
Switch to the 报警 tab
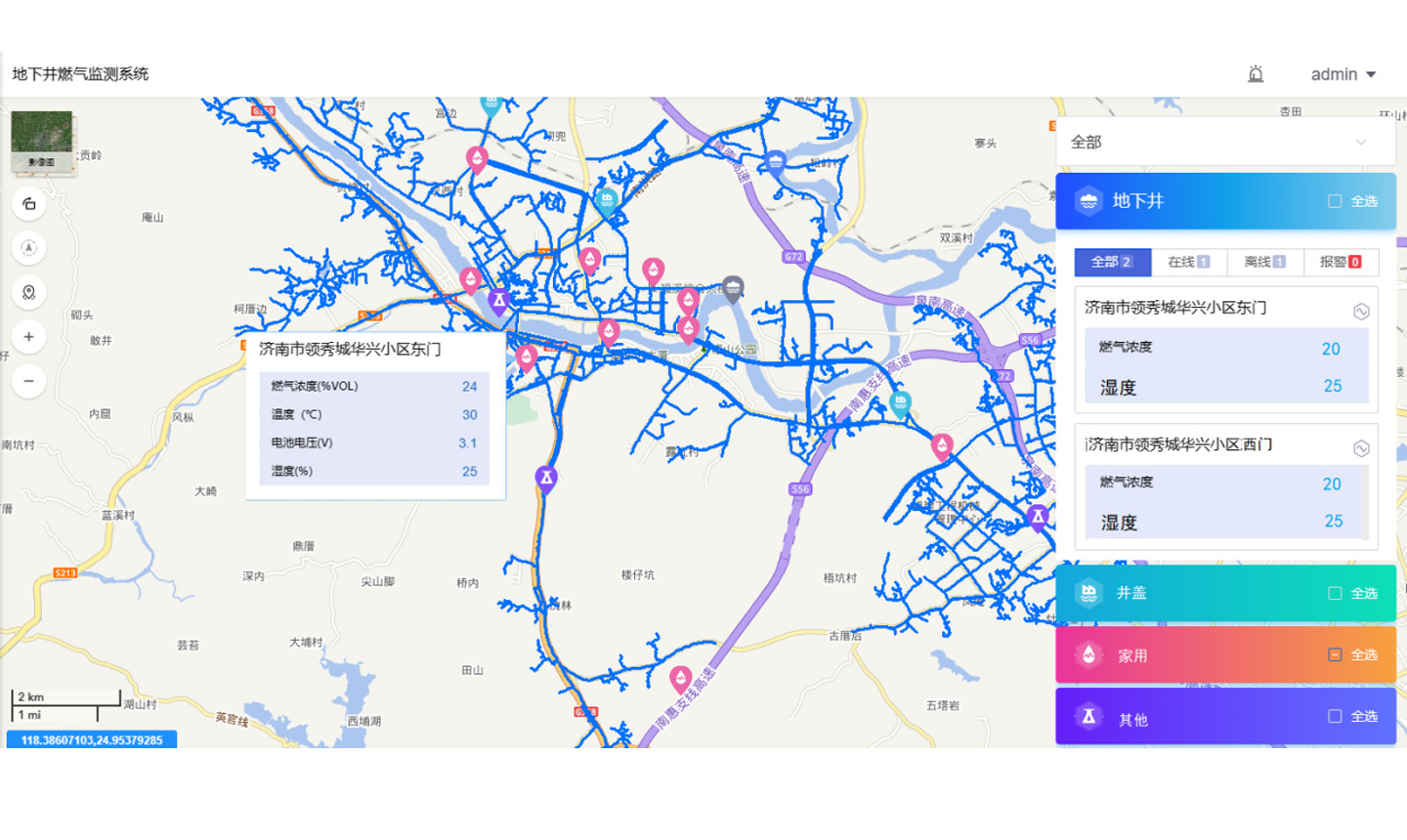coord(1340,262)
